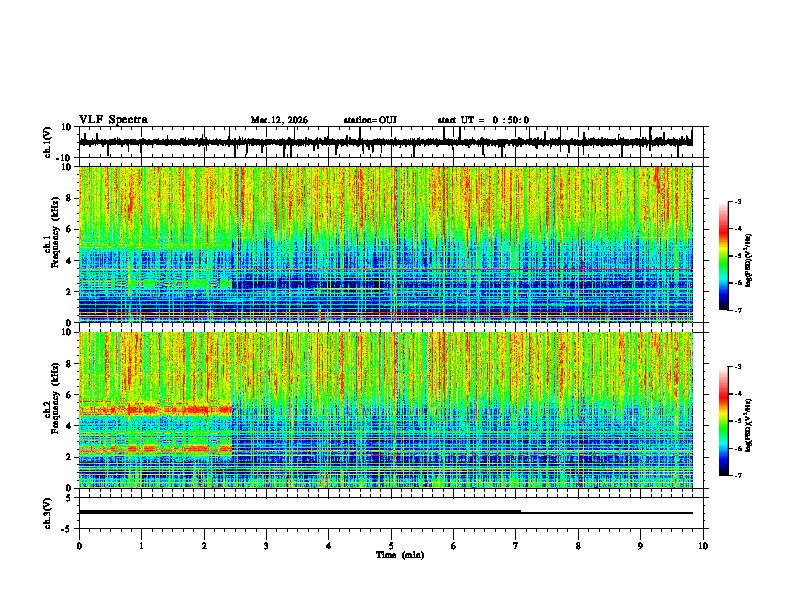Click time-axis tick label "5"
The width and height of the screenshot is (792, 612).
(x=391, y=546)
